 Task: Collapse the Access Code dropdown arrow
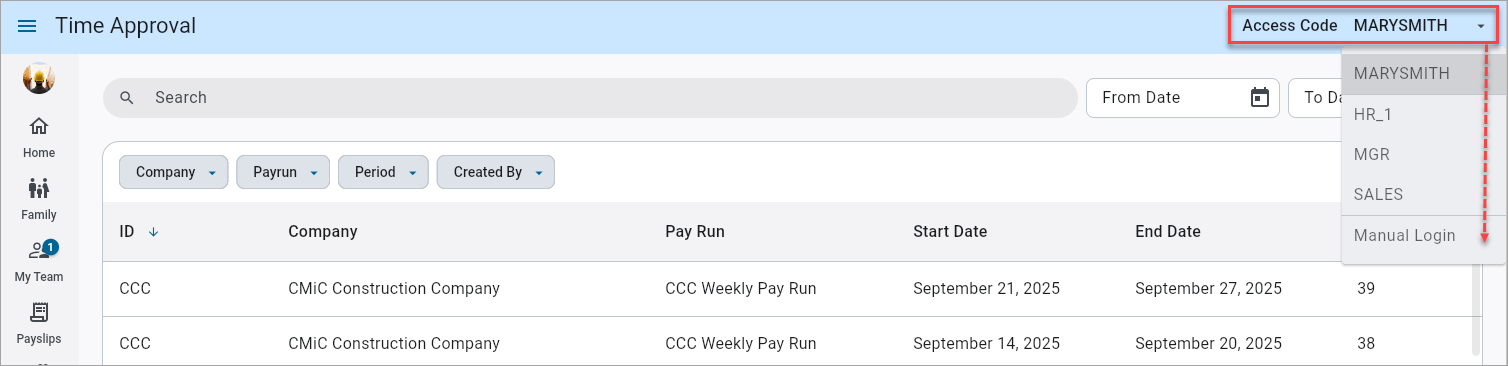pos(1481,26)
